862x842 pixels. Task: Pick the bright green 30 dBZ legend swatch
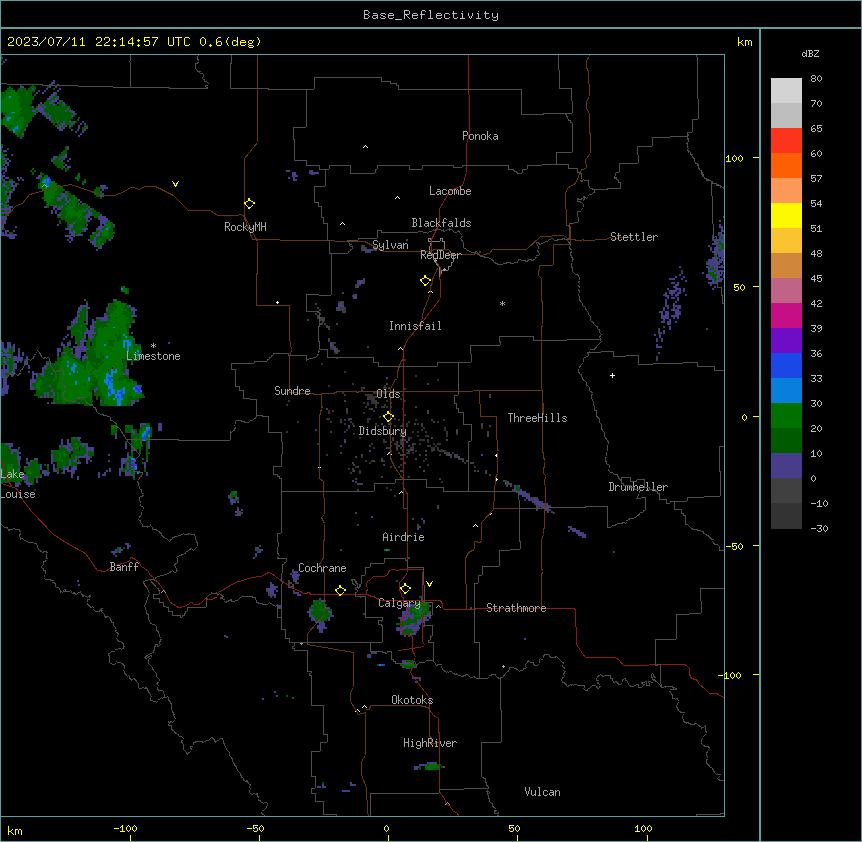786,416
